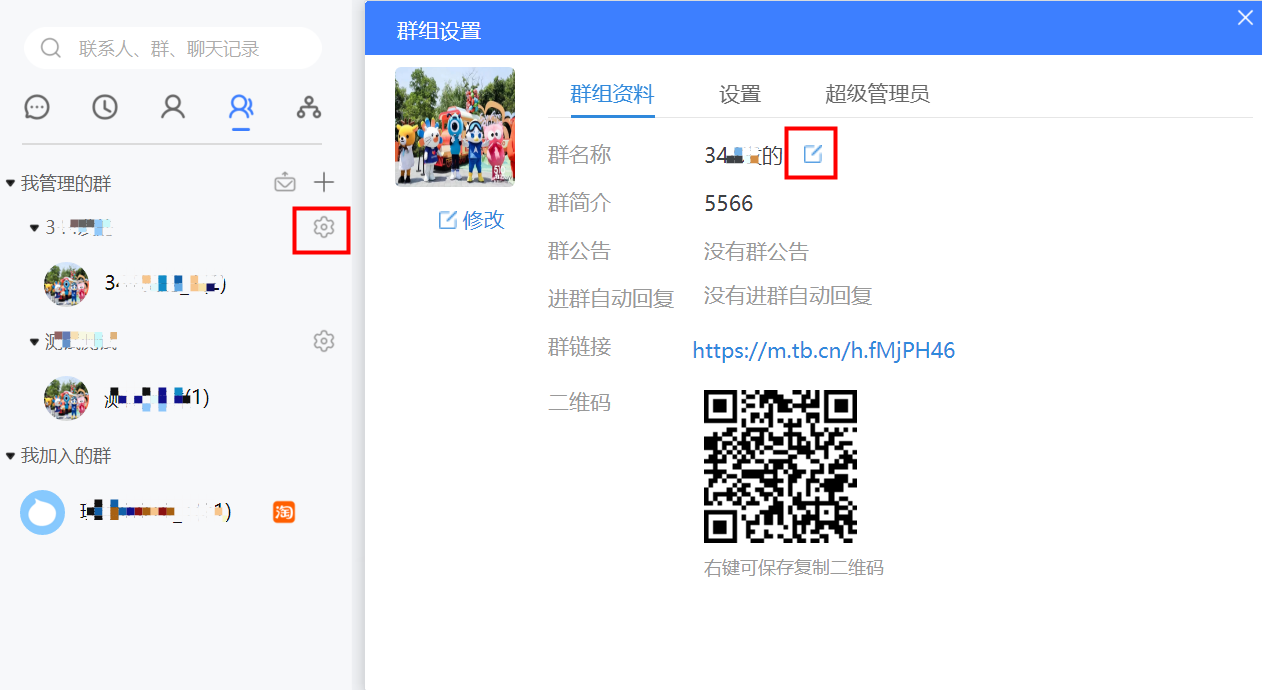This screenshot has height=693, width=1263.
Task: Open the organization structure icon
Action: pos(309,107)
